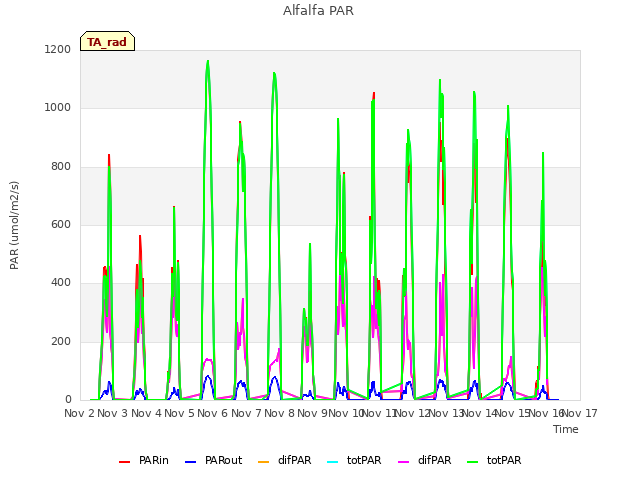640x480 pixels.
Task: Click the cyan totPAR legend marker
Action: pyautogui.click(x=333, y=462)
